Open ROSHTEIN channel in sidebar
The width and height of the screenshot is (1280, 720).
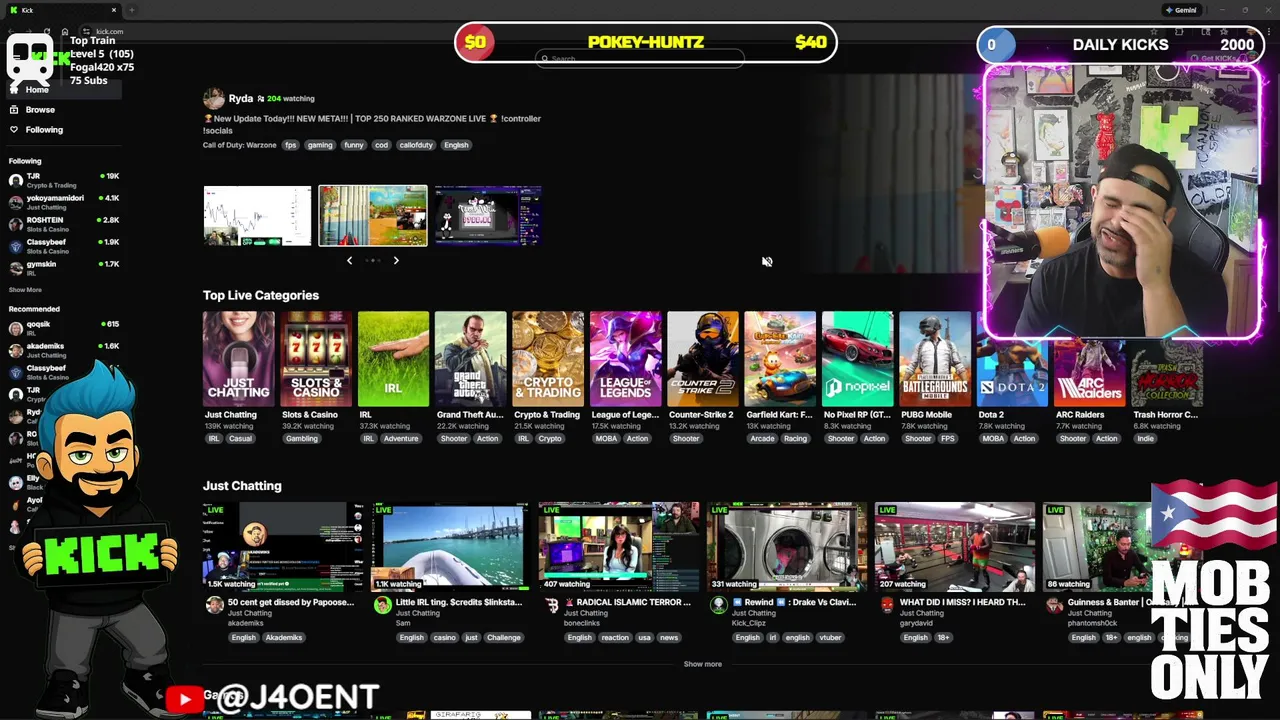coord(63,224)
